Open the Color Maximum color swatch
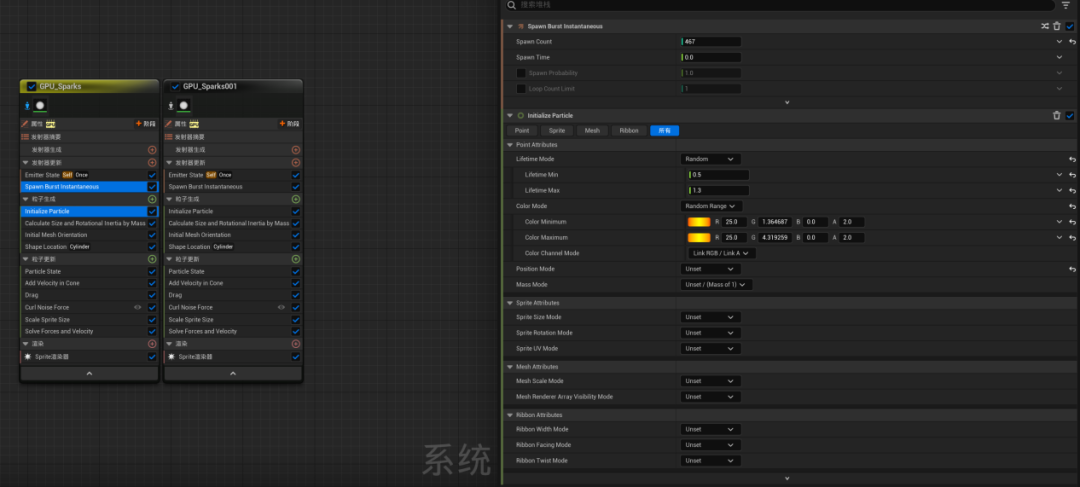 [698, 238]
